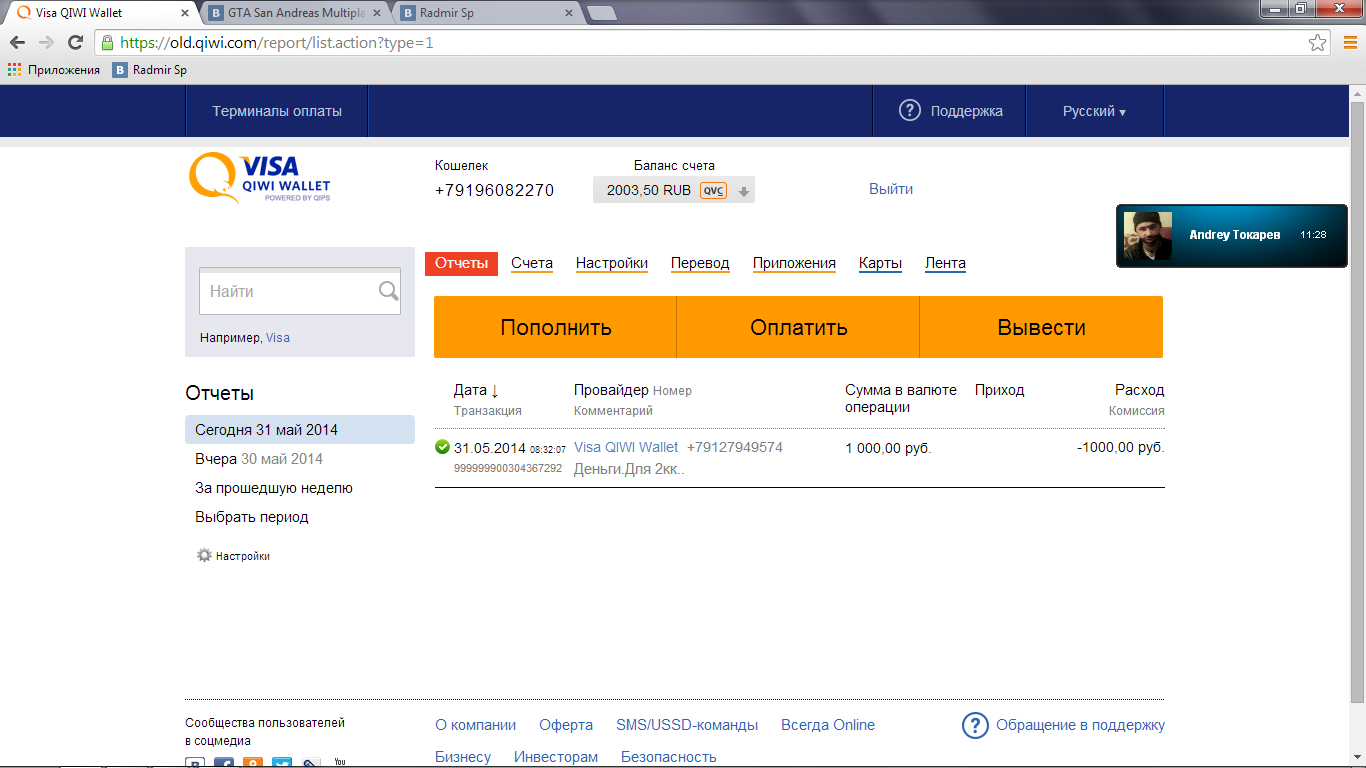This screenshot has width=1366, height=768.
Task: Open the О компании footer link
Action: 476,725
